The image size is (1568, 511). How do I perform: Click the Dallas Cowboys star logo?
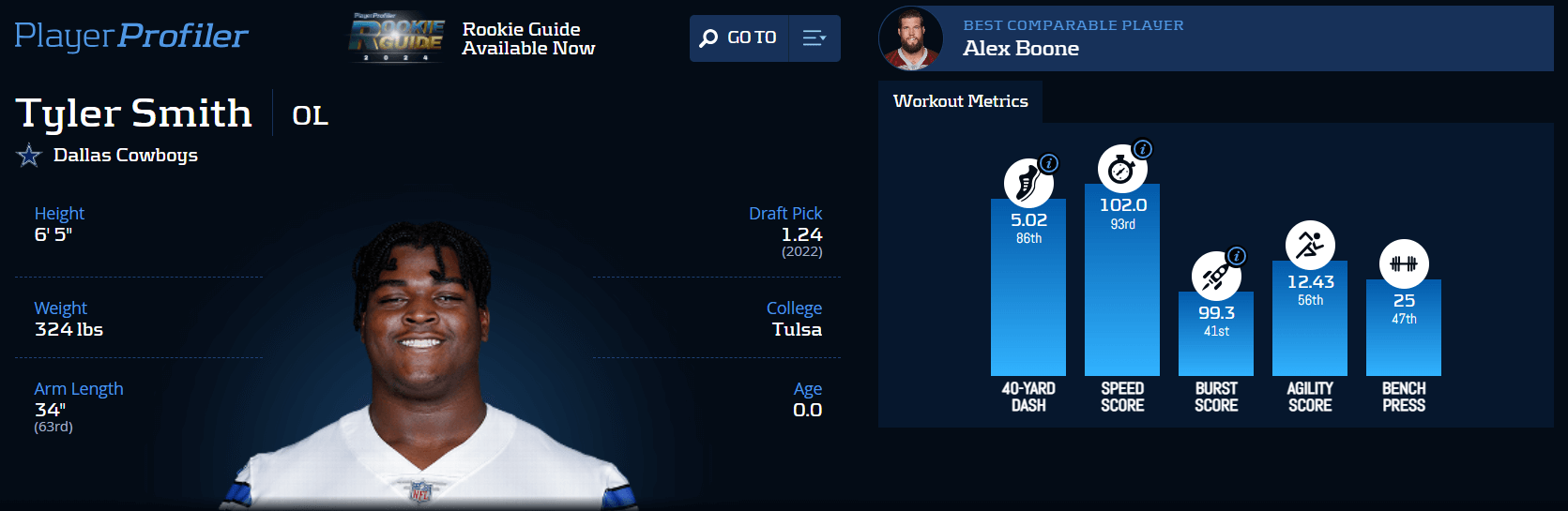(29, 155)
